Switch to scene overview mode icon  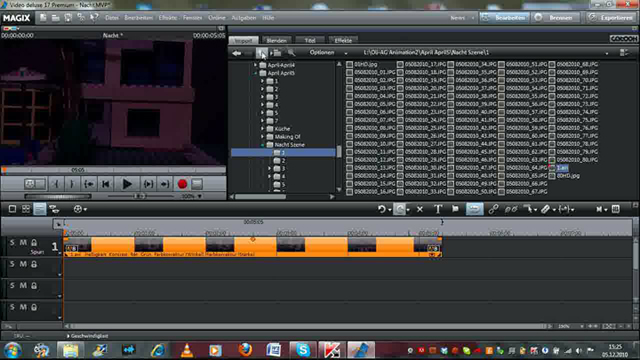click(x=26, y=209)
